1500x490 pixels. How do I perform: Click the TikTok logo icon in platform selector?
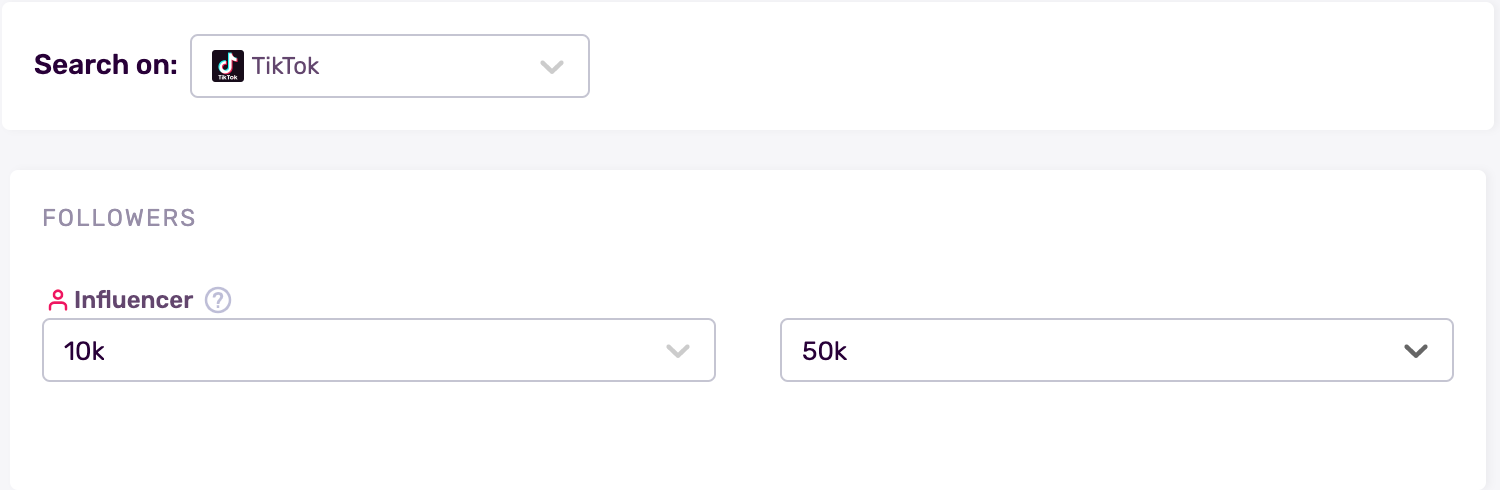(228, 66)
